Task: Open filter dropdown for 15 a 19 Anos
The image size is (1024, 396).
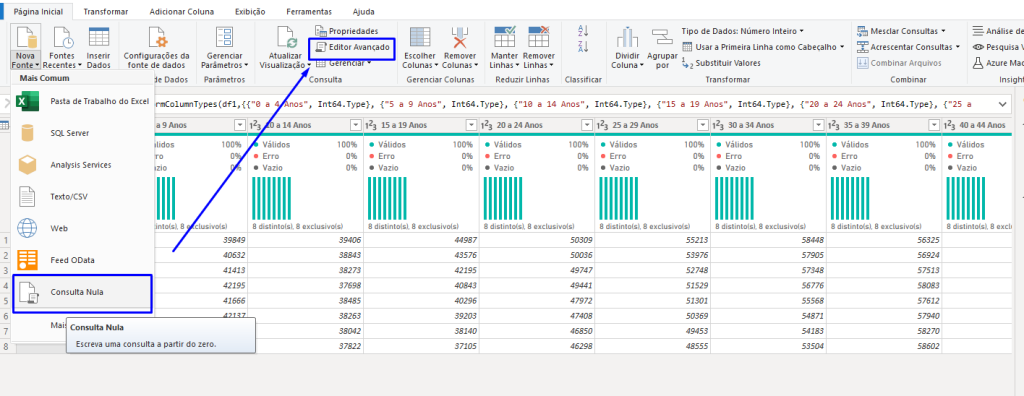Action: (472, 125)
